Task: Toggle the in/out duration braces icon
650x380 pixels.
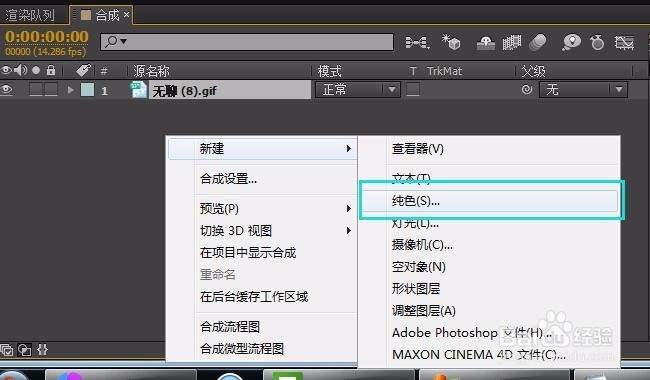Action: [42, 350]
